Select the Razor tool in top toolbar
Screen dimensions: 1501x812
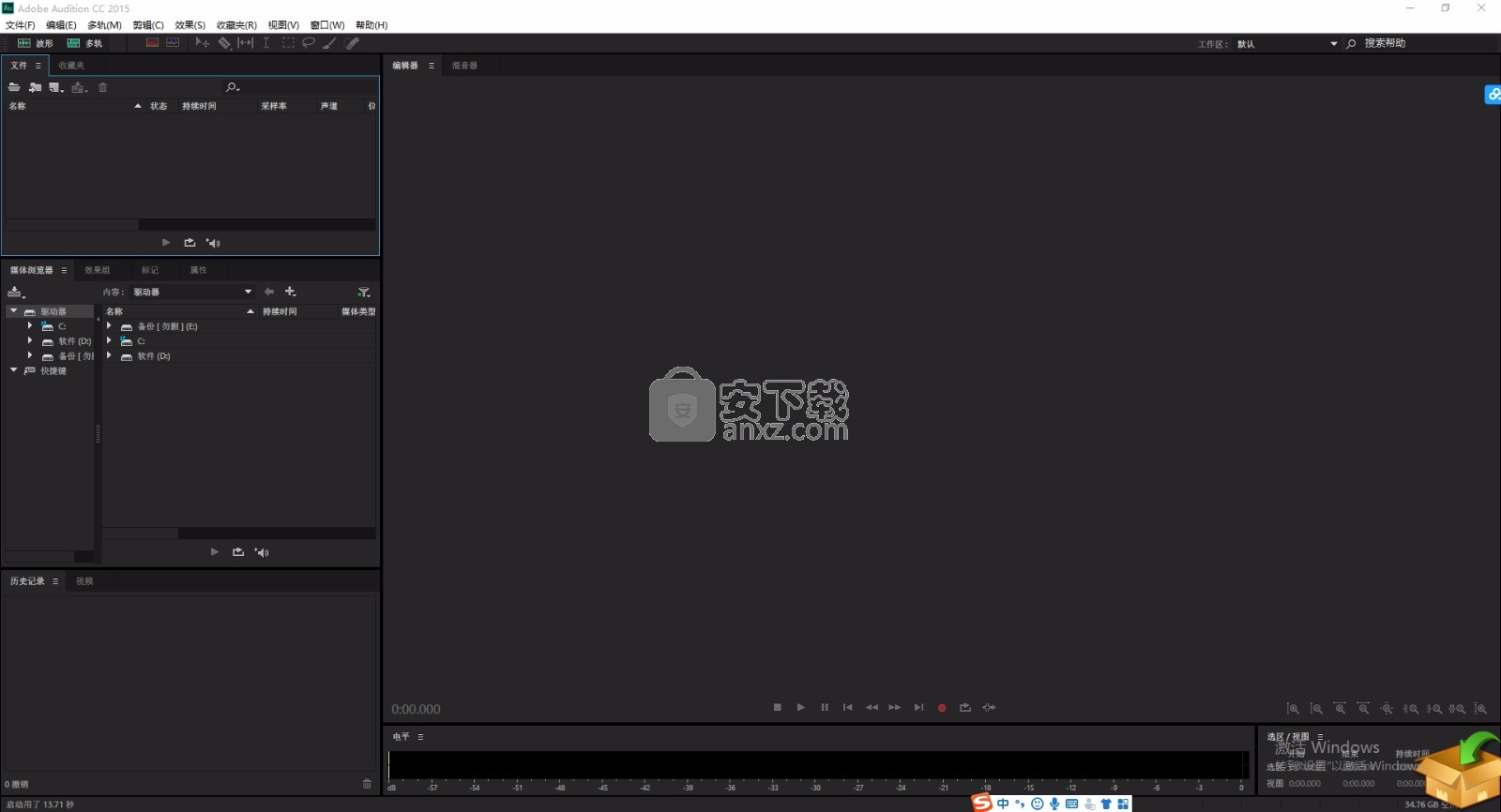tap(224, 43)
